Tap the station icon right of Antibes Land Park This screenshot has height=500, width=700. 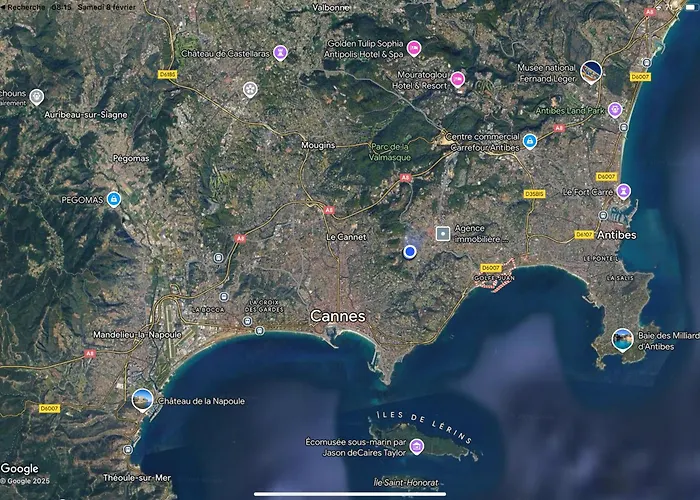click(x=624, y=128)
